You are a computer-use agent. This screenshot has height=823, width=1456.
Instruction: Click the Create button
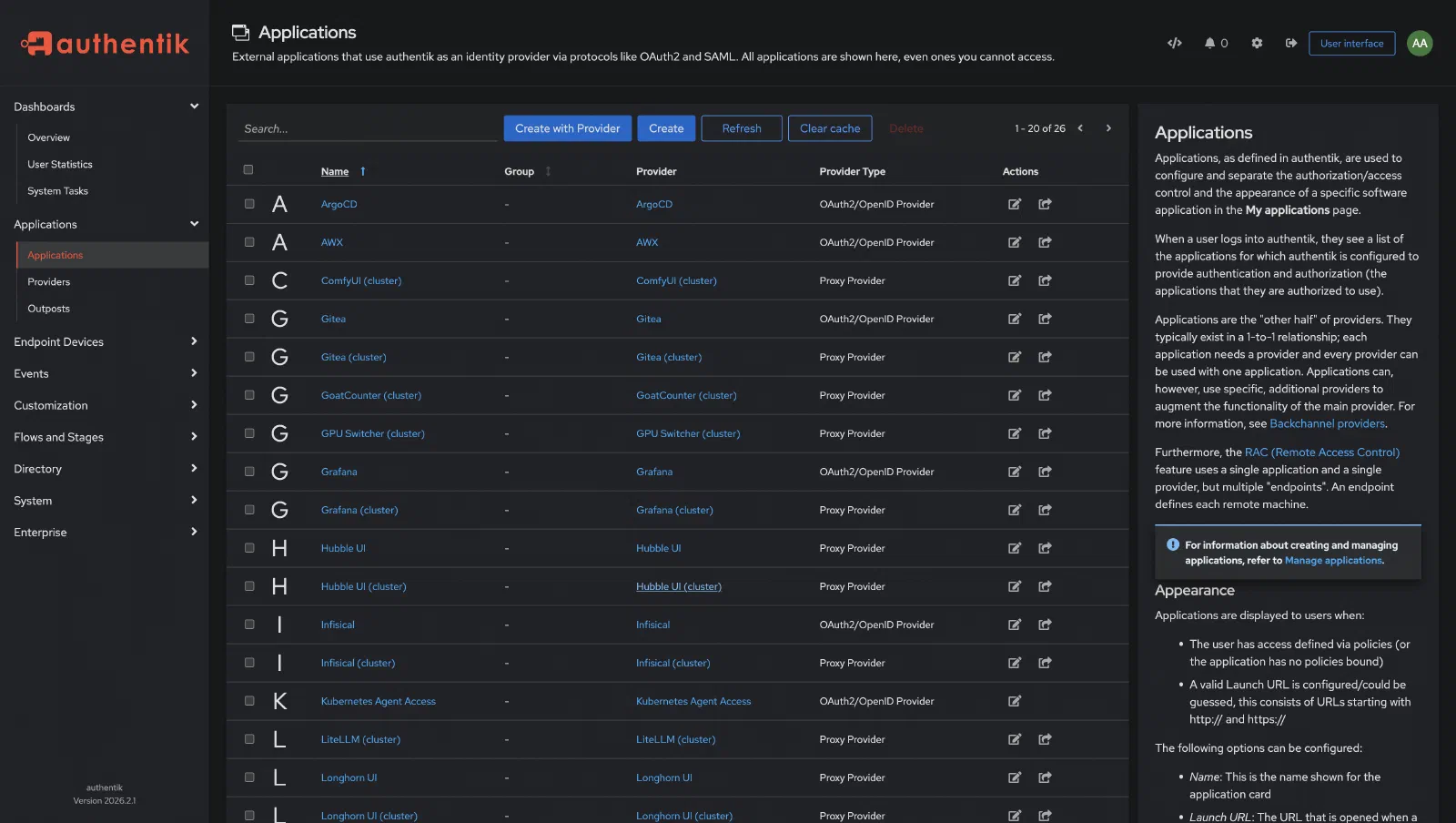(x=666, y=128)
